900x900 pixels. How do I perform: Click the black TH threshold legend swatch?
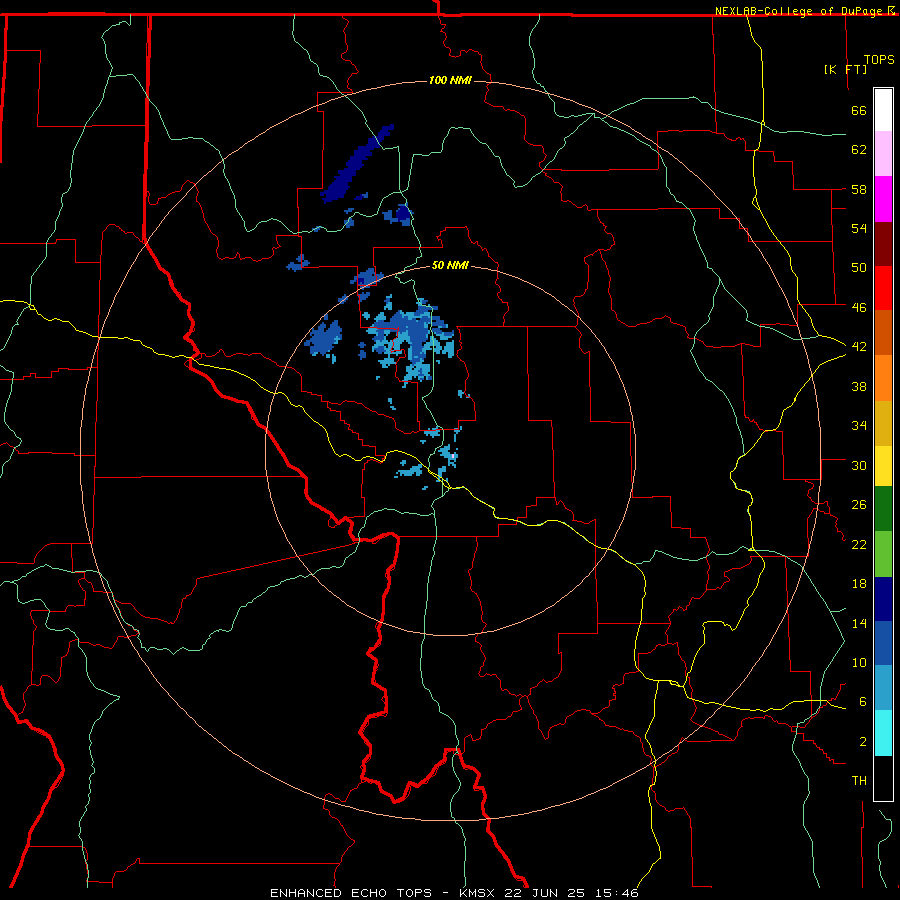pos(883,778)
